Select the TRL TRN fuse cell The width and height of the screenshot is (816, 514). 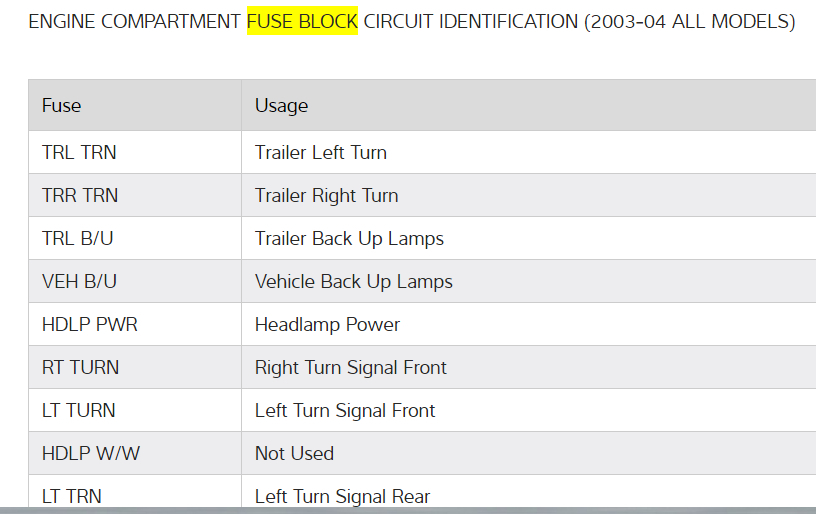coord(79,152)
